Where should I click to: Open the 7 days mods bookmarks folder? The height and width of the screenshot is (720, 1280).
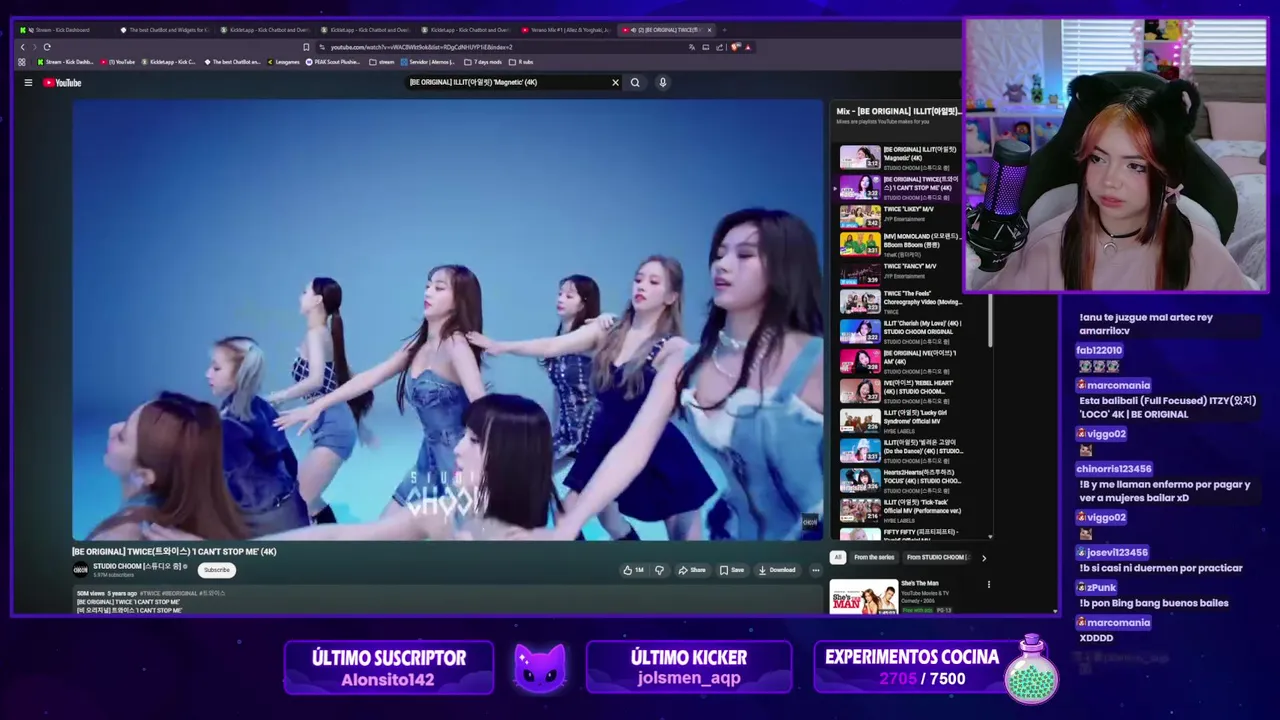tap(483, 62)
